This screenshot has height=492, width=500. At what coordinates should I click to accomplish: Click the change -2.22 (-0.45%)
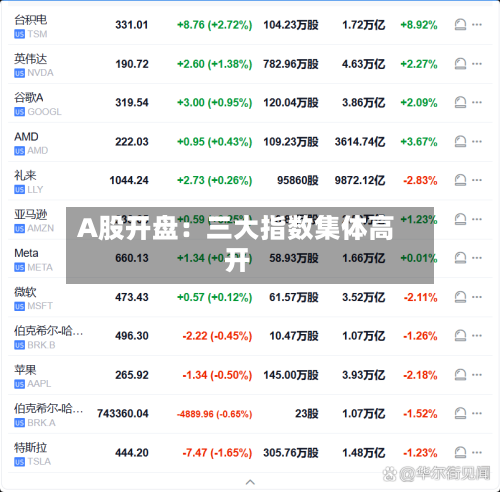point(217,336)
